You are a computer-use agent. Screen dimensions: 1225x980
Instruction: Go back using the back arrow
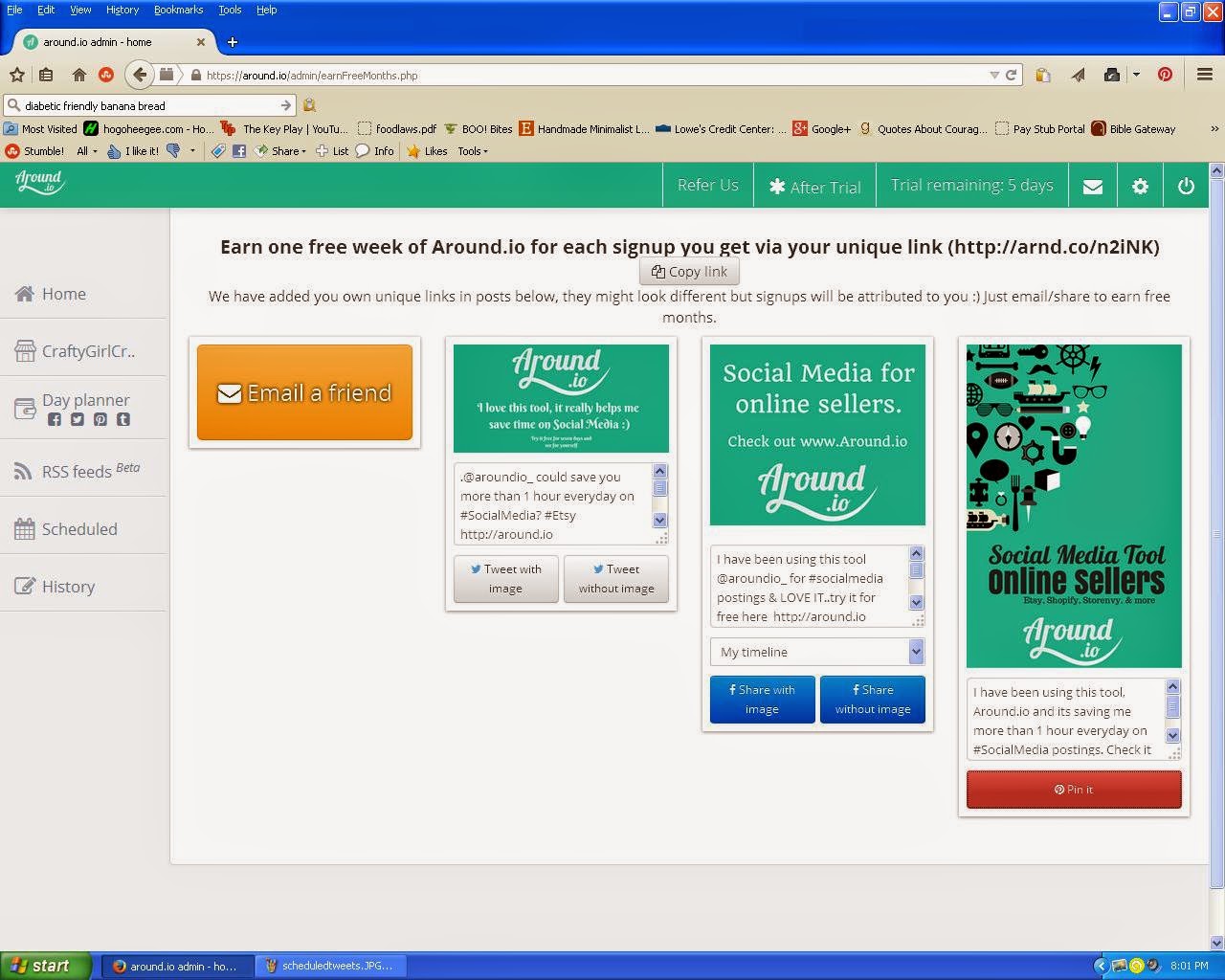tap(140, 75)
